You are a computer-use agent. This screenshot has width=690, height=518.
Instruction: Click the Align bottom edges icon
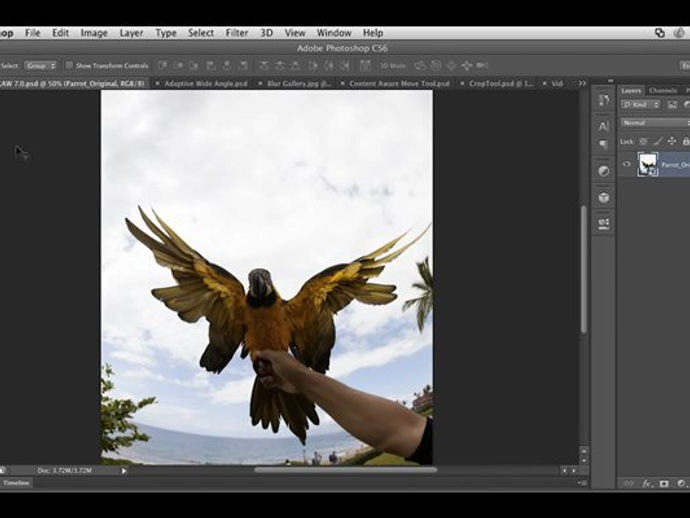tap(194, 66)
